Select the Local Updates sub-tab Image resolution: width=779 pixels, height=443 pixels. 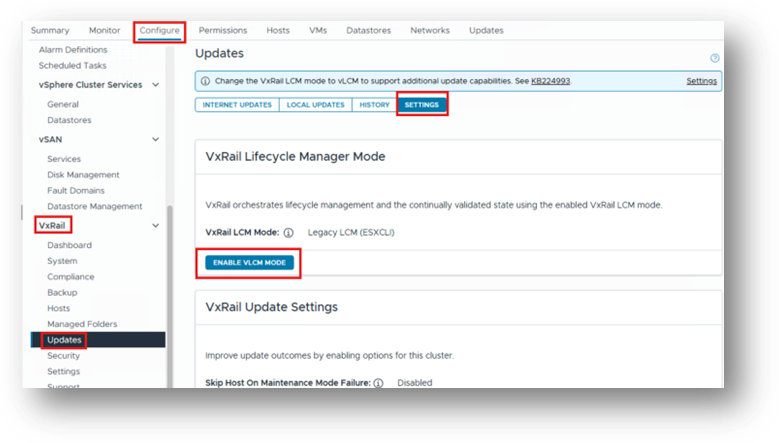315,105
